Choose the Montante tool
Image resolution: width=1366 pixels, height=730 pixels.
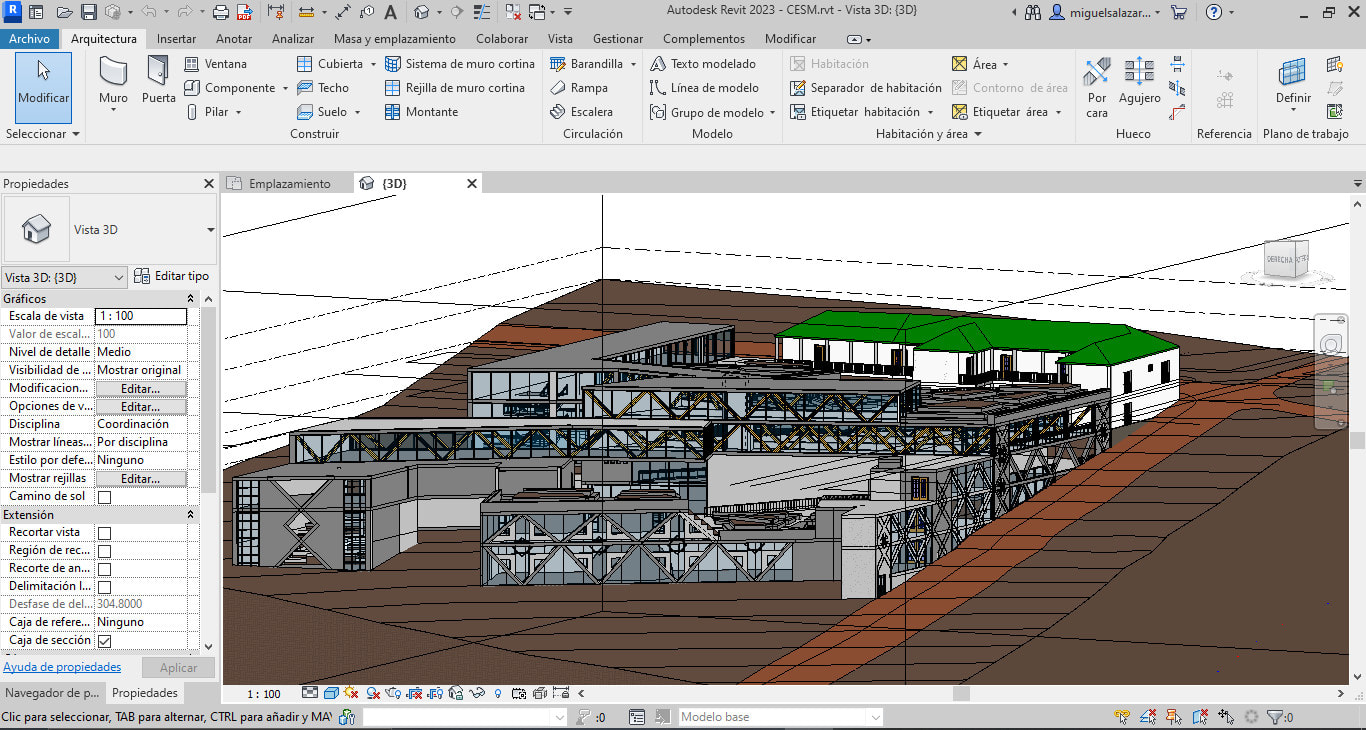tap(422, 112)
